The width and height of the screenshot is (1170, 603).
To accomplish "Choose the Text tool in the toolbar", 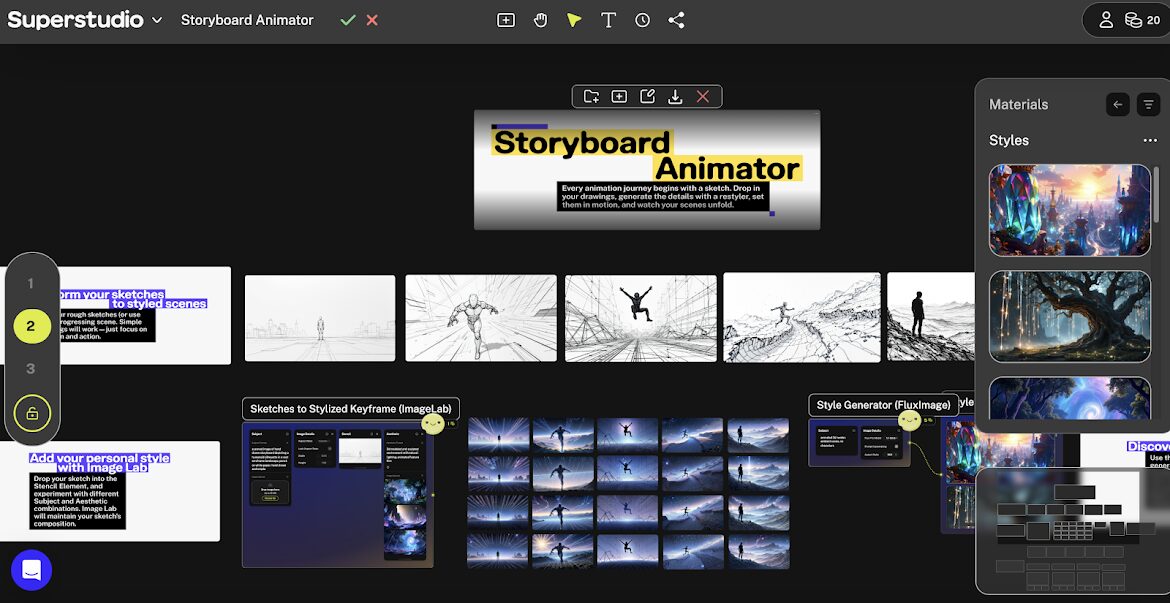I will [608, 20].
